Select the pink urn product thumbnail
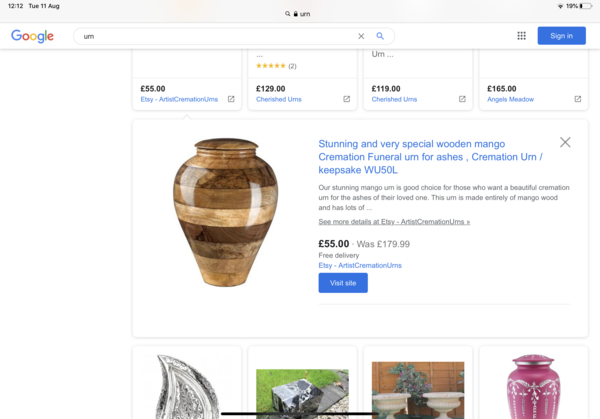The height and width of the screenshot is (419, 600). click(533, 386)
